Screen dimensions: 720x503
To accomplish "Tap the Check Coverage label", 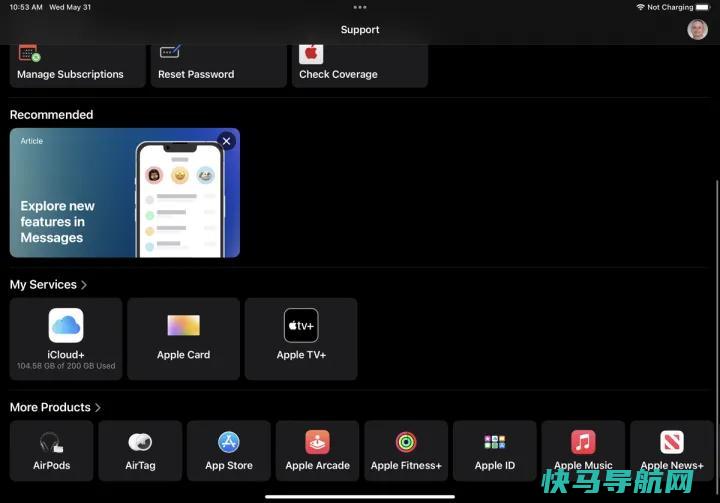I will click(x=338, y=74).
